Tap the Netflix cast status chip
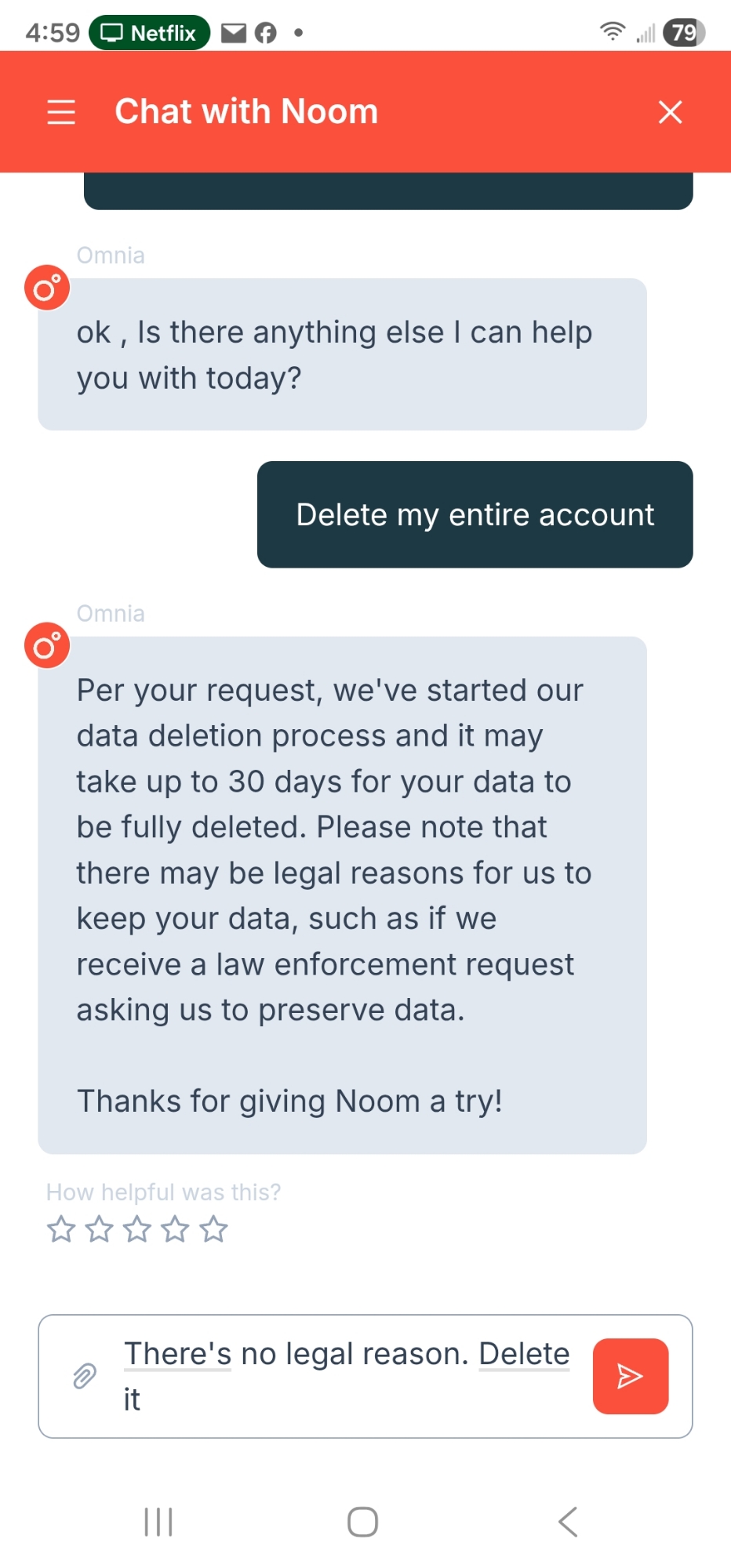This screenshot has height=1568, width=731. (x=149, y=33)
